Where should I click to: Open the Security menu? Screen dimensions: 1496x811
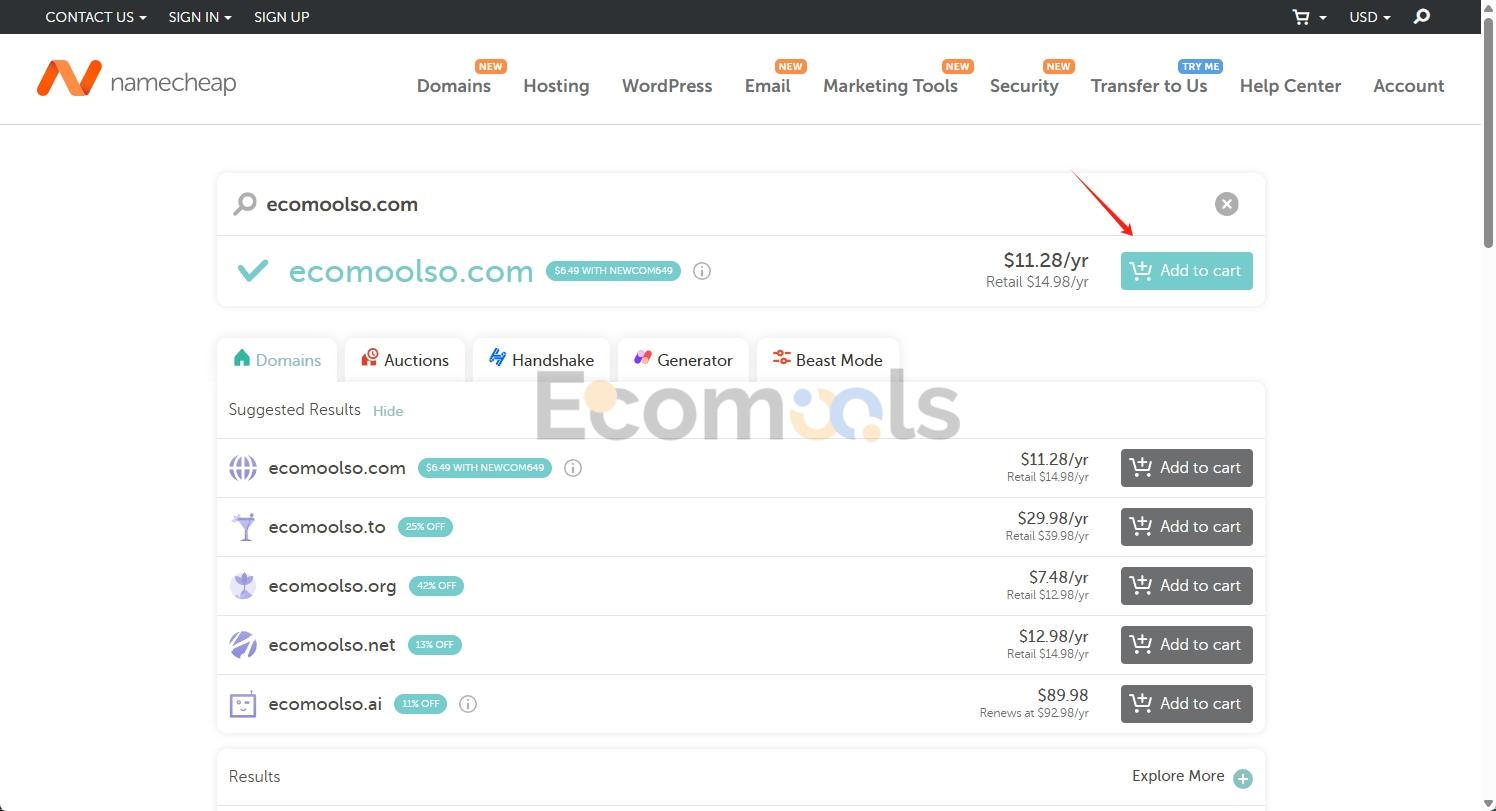1024,86
